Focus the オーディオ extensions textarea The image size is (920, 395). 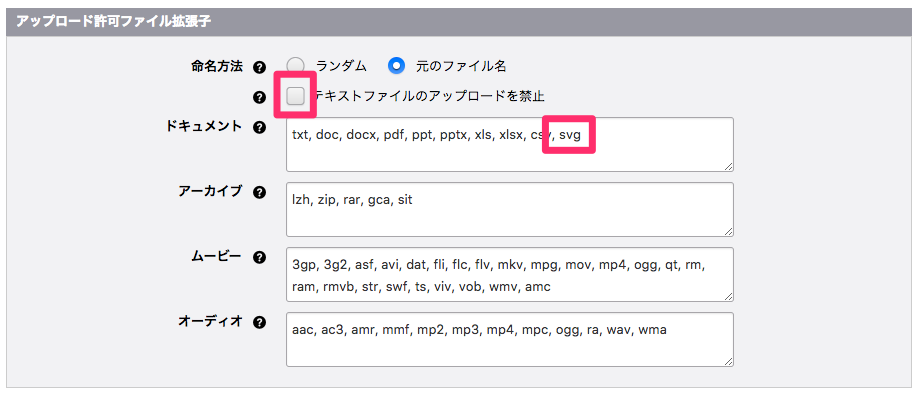click(x=510, y=340)
